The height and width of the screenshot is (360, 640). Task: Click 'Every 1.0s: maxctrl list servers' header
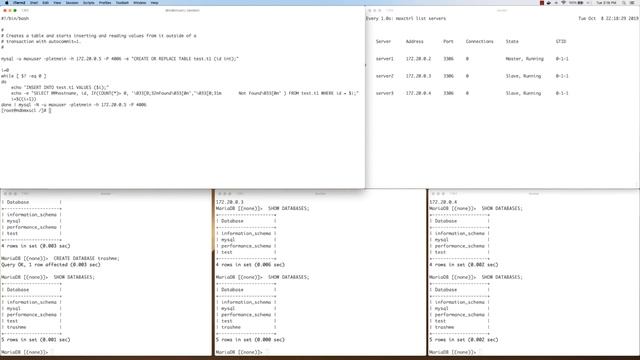(x=406, y=18)
